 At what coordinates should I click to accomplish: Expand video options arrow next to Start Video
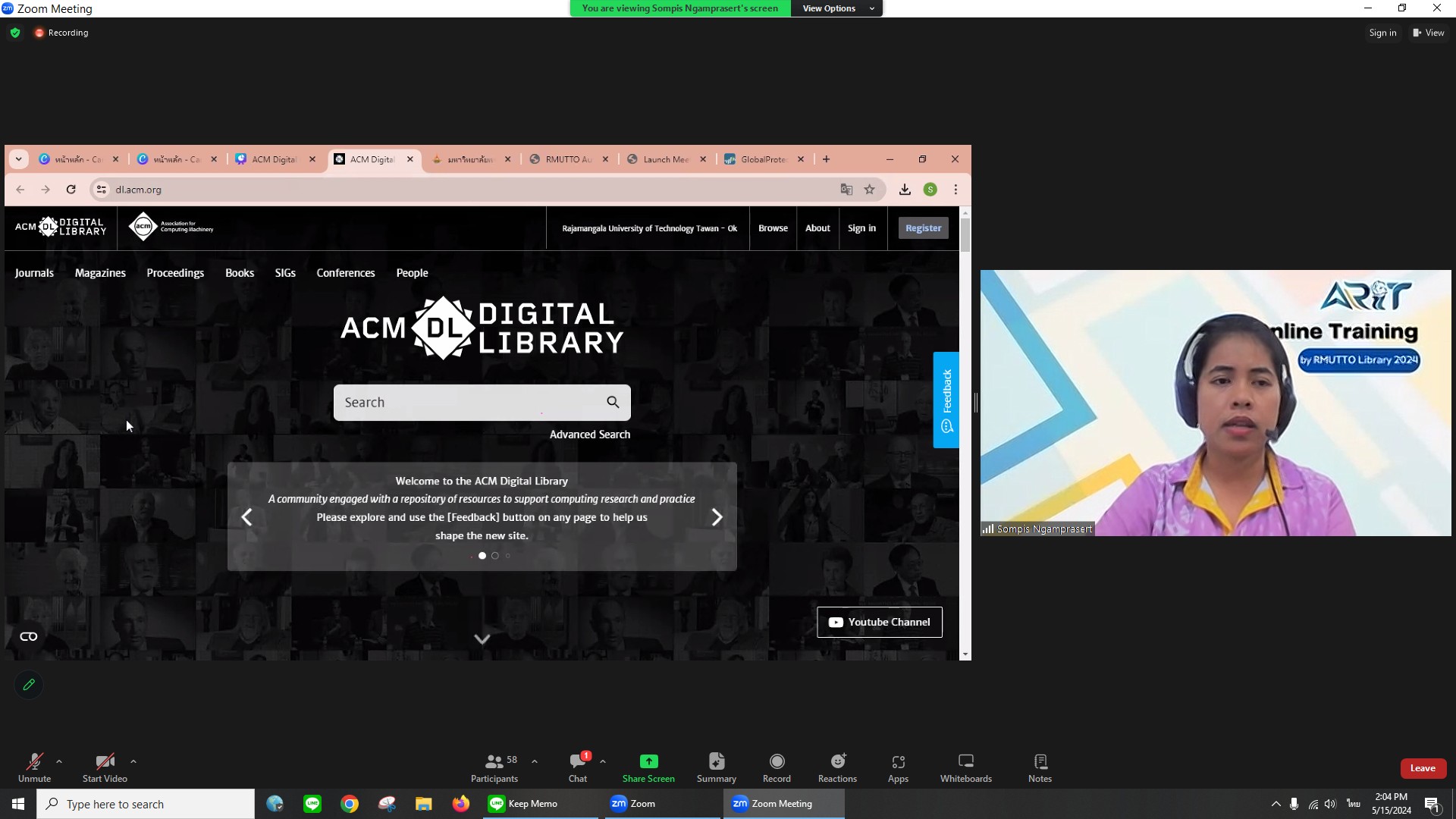[133, 761]
